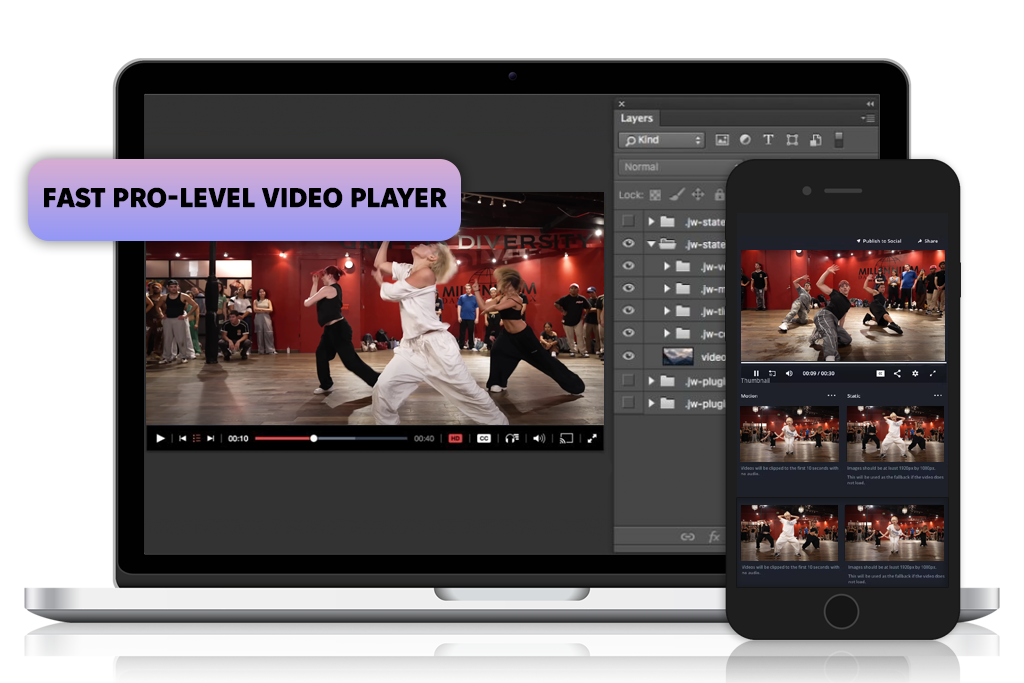Open settings gear on phone player

915,373
